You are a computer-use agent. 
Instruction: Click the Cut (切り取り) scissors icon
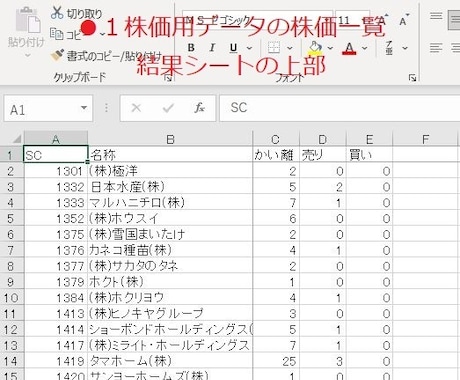click(x=57, y=12)
